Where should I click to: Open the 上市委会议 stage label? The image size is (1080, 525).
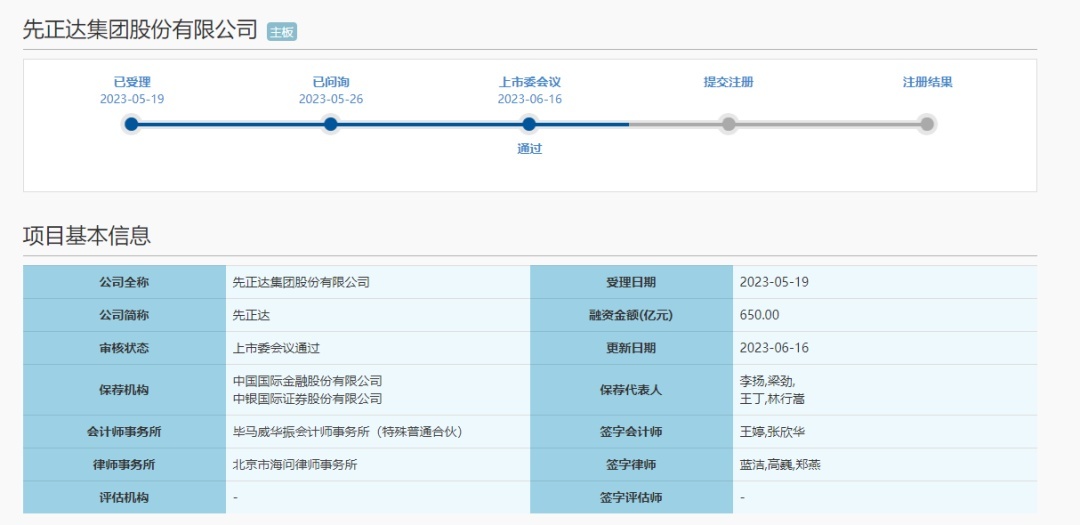tap(529, 82)
